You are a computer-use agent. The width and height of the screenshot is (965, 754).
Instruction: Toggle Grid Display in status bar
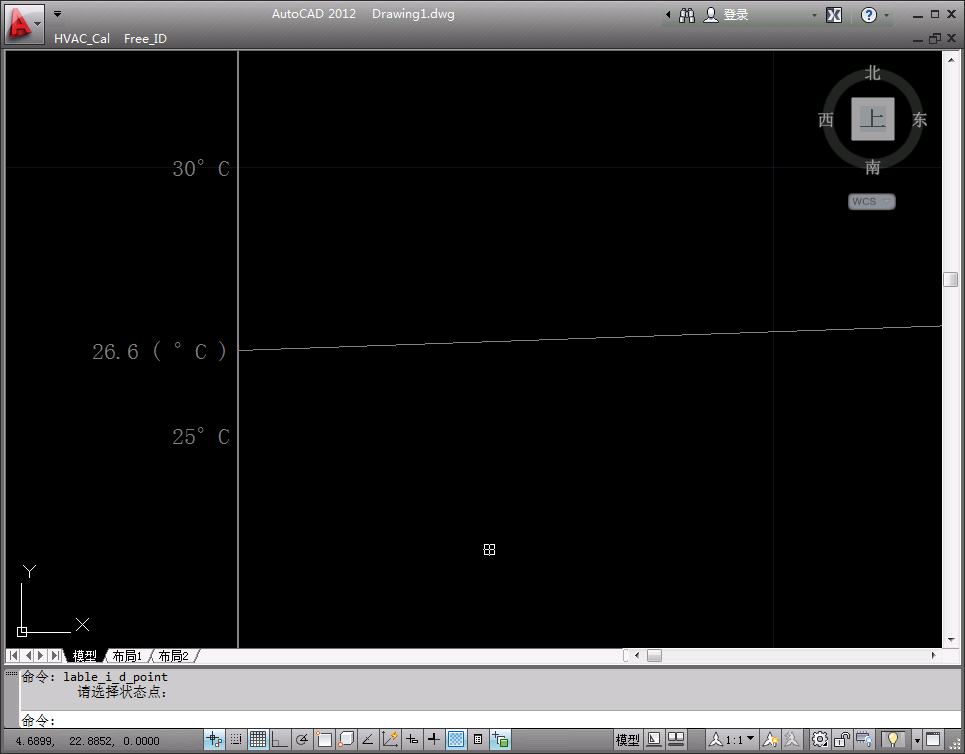[x=258, y=739]
